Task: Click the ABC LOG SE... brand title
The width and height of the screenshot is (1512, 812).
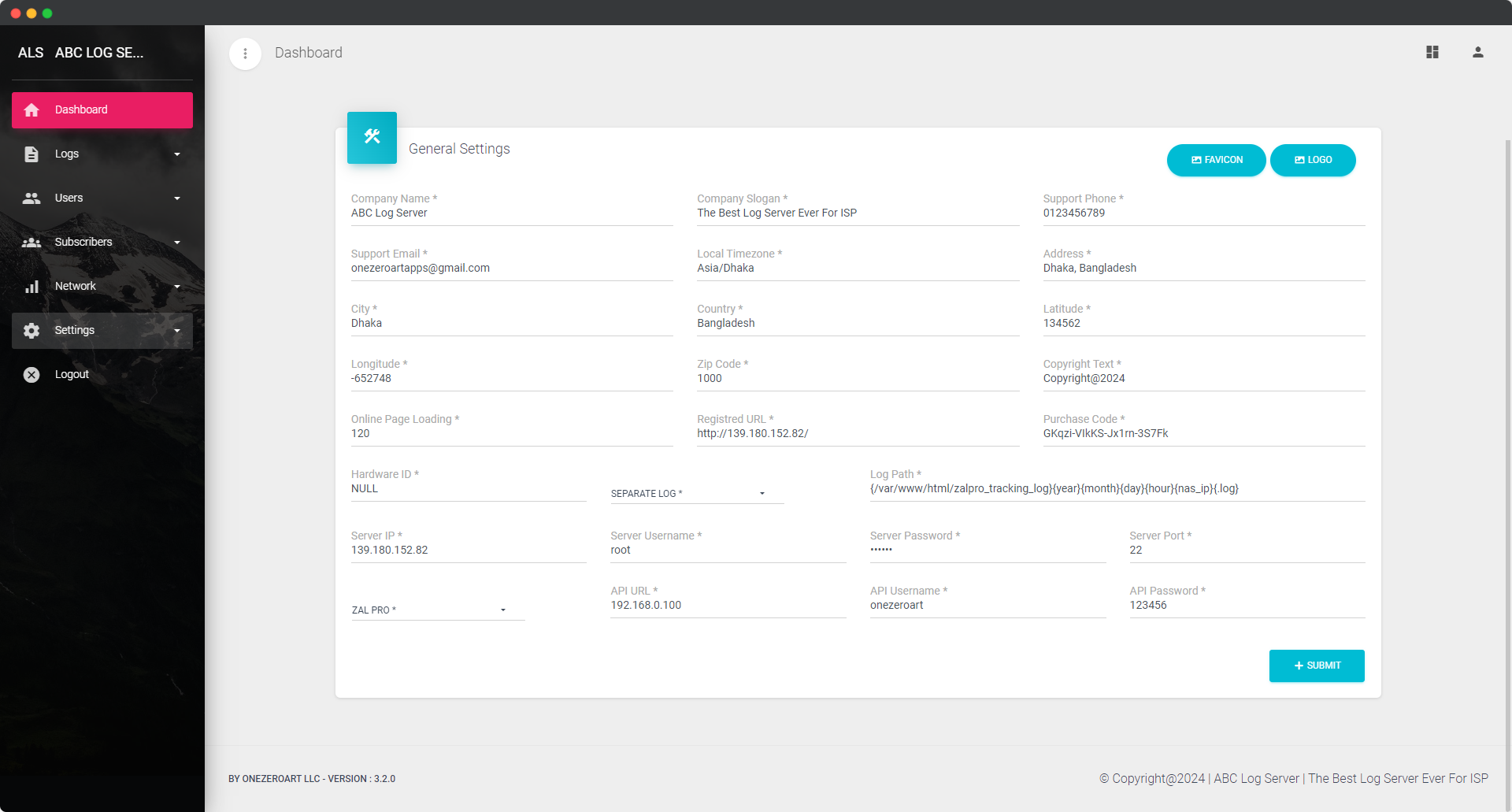Action: 99,53
